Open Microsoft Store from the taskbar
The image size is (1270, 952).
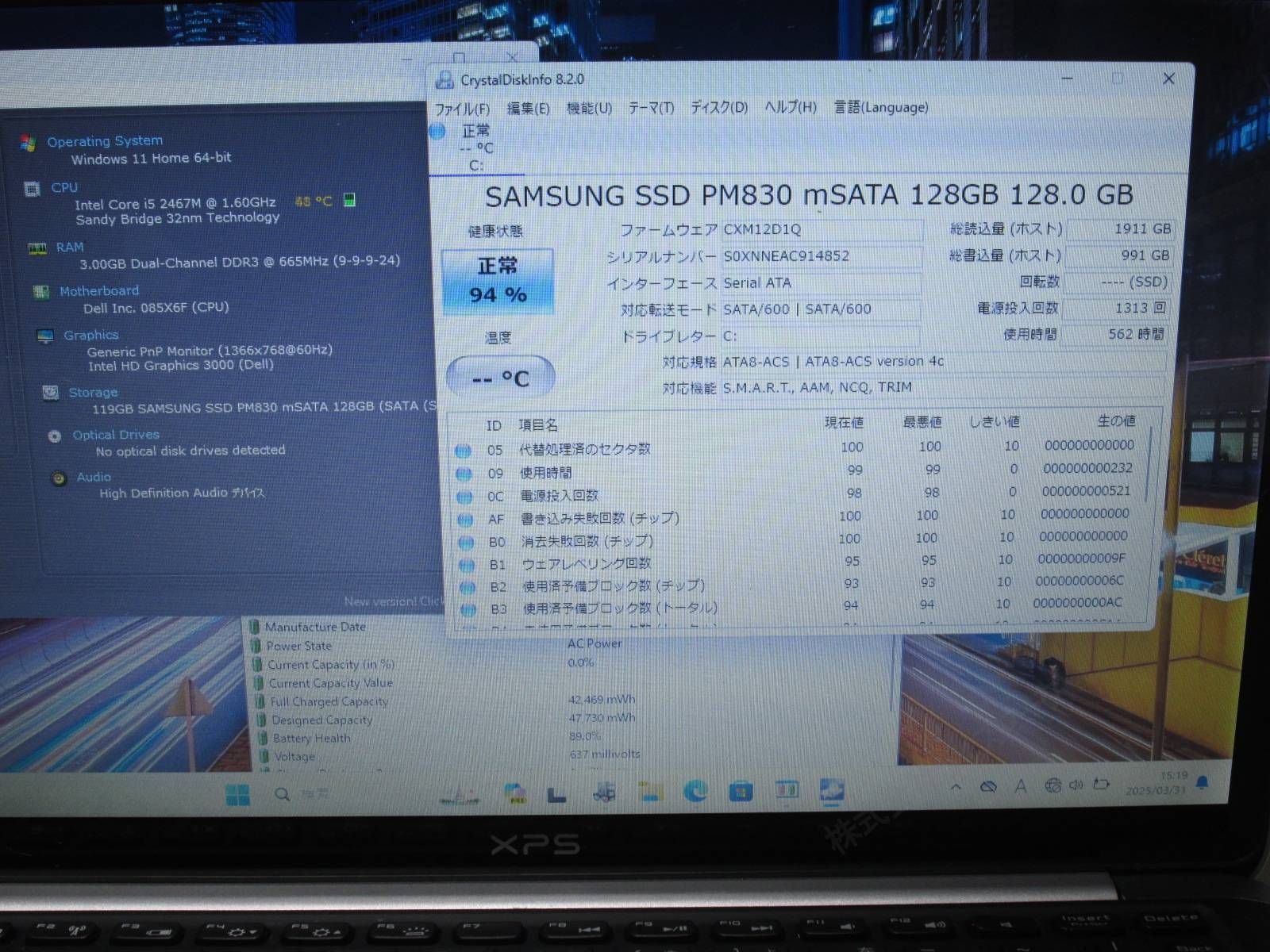(x=743, y=790)
